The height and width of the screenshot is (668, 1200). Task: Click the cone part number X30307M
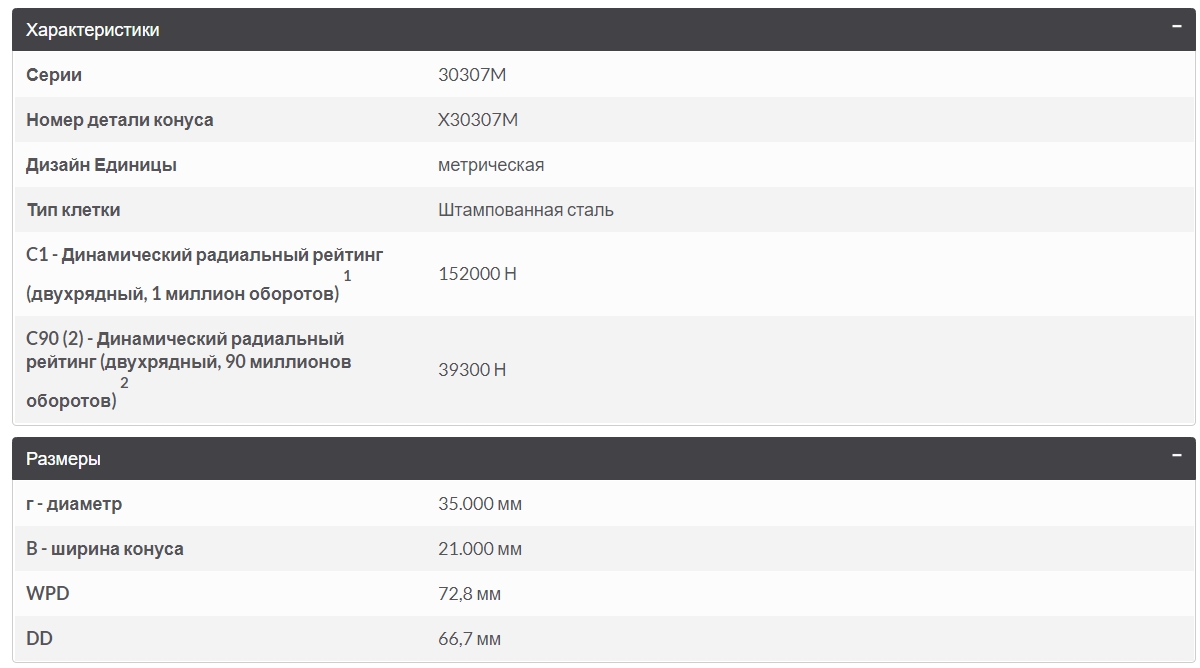tap(478, 120)
